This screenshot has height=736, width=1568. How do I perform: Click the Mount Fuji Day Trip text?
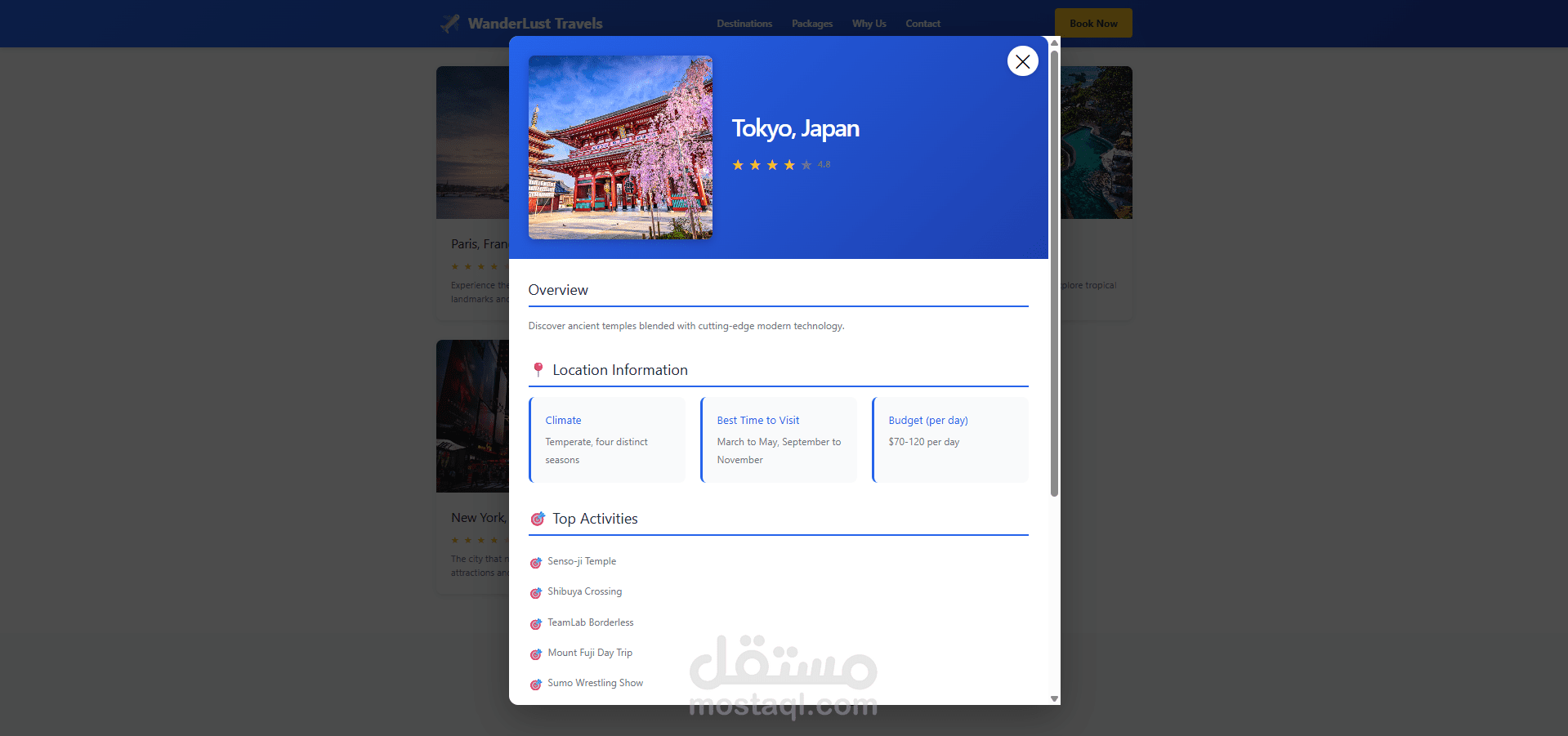click(x=590, y=653)
